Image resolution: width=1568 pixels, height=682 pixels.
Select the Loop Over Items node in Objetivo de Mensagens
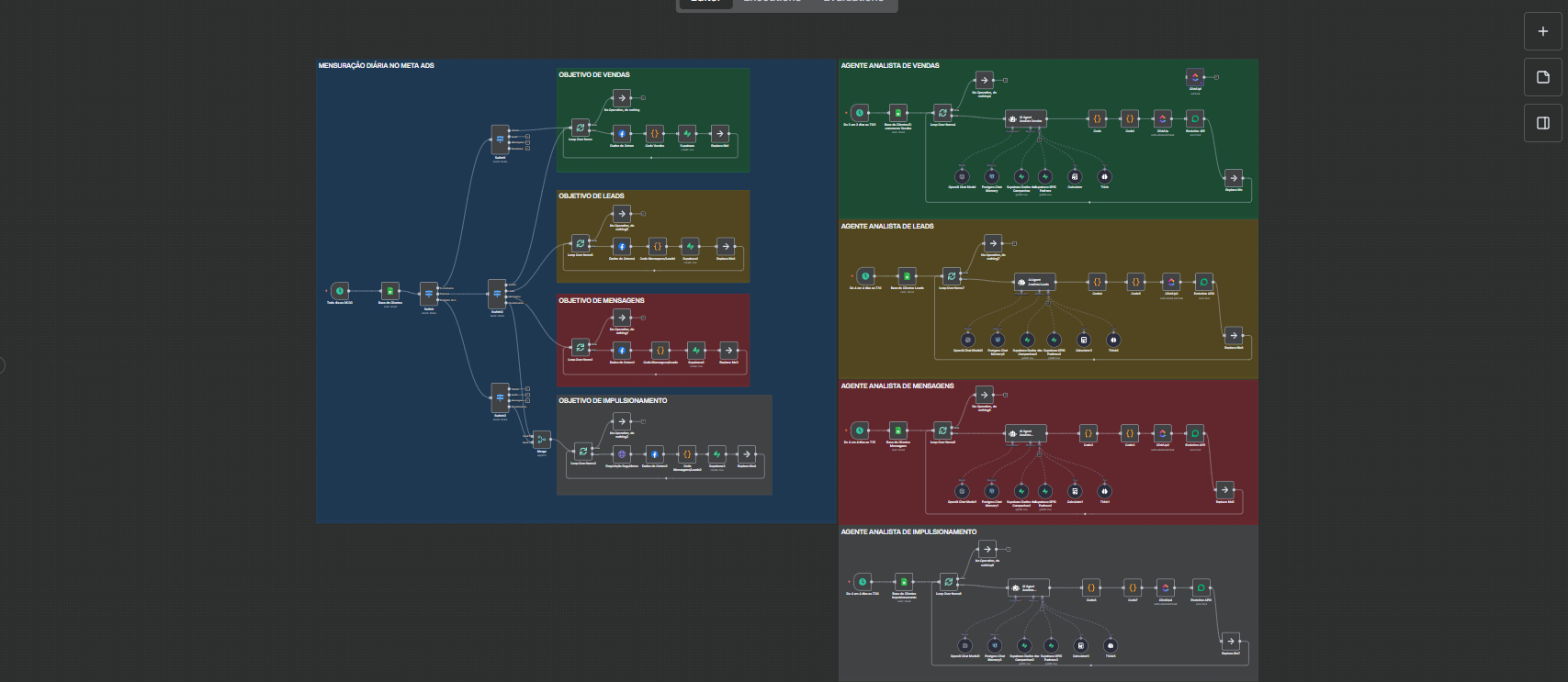(x=581, y=348)
